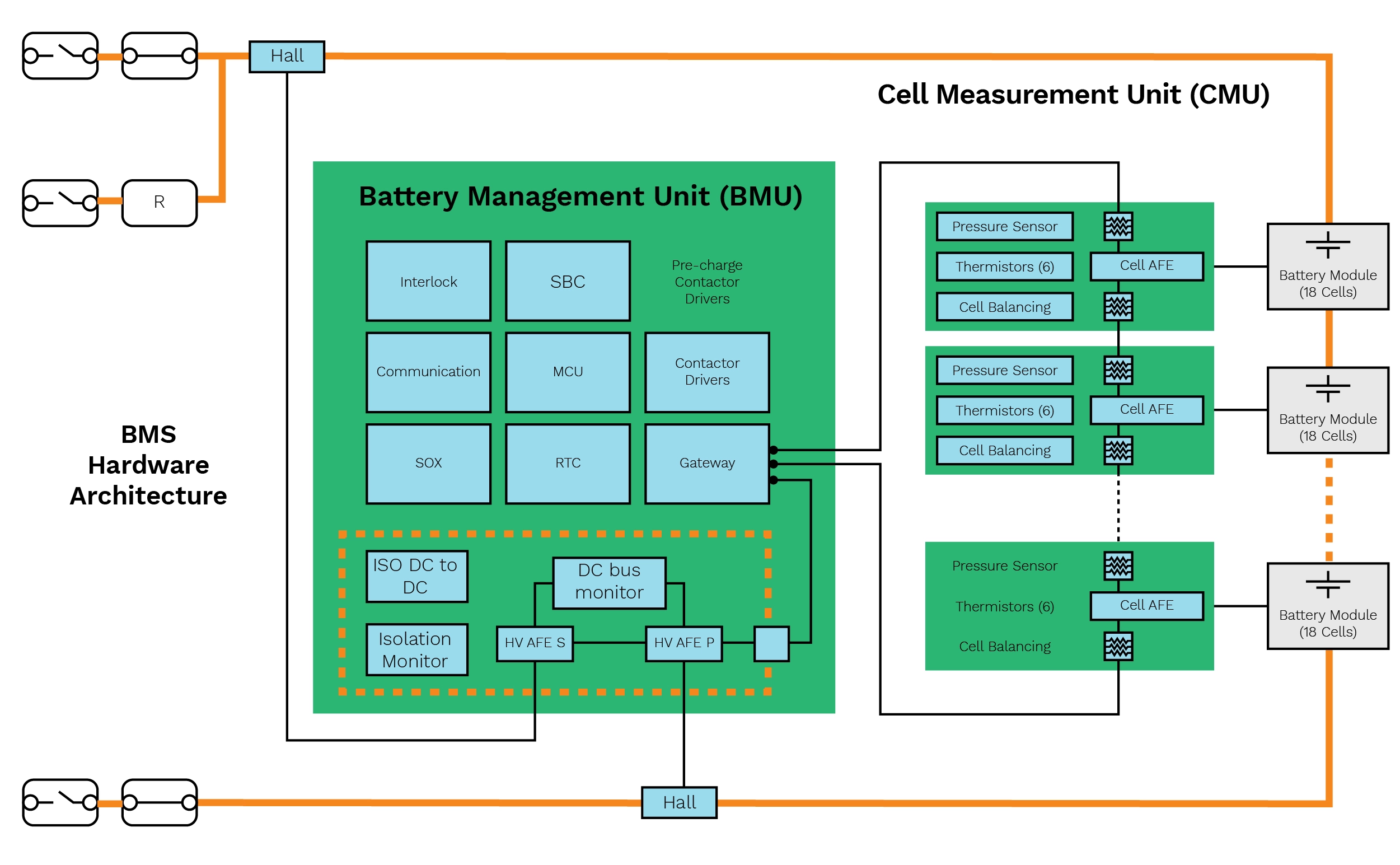Screen dimensions: 1400x865
Task: Click the Isolation Monitor block
Action: coord(417,649)
